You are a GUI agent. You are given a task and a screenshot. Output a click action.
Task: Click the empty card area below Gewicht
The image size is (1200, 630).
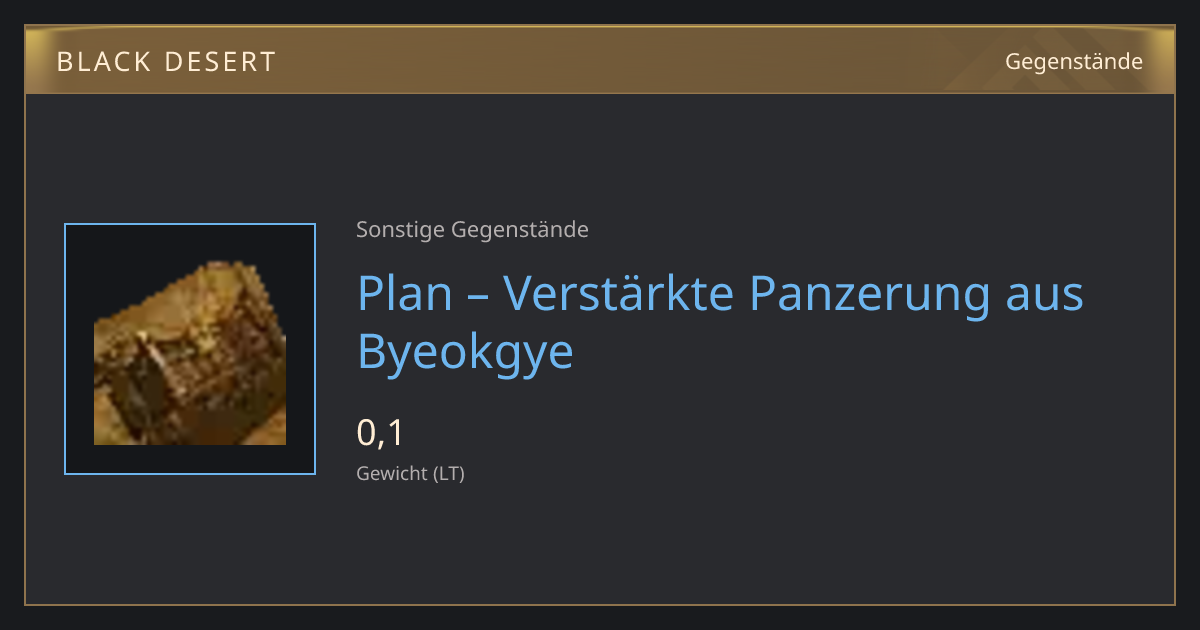[x=600, y=545]
